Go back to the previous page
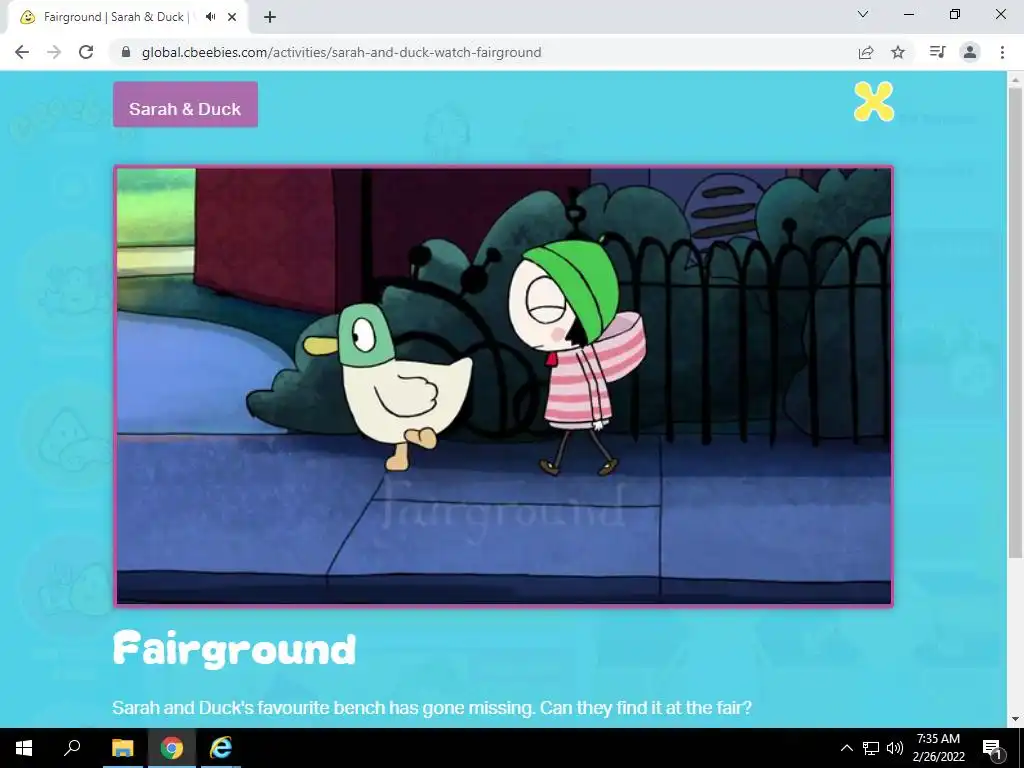Screen dimensions: 1024x768 click(x=22, y=52)
